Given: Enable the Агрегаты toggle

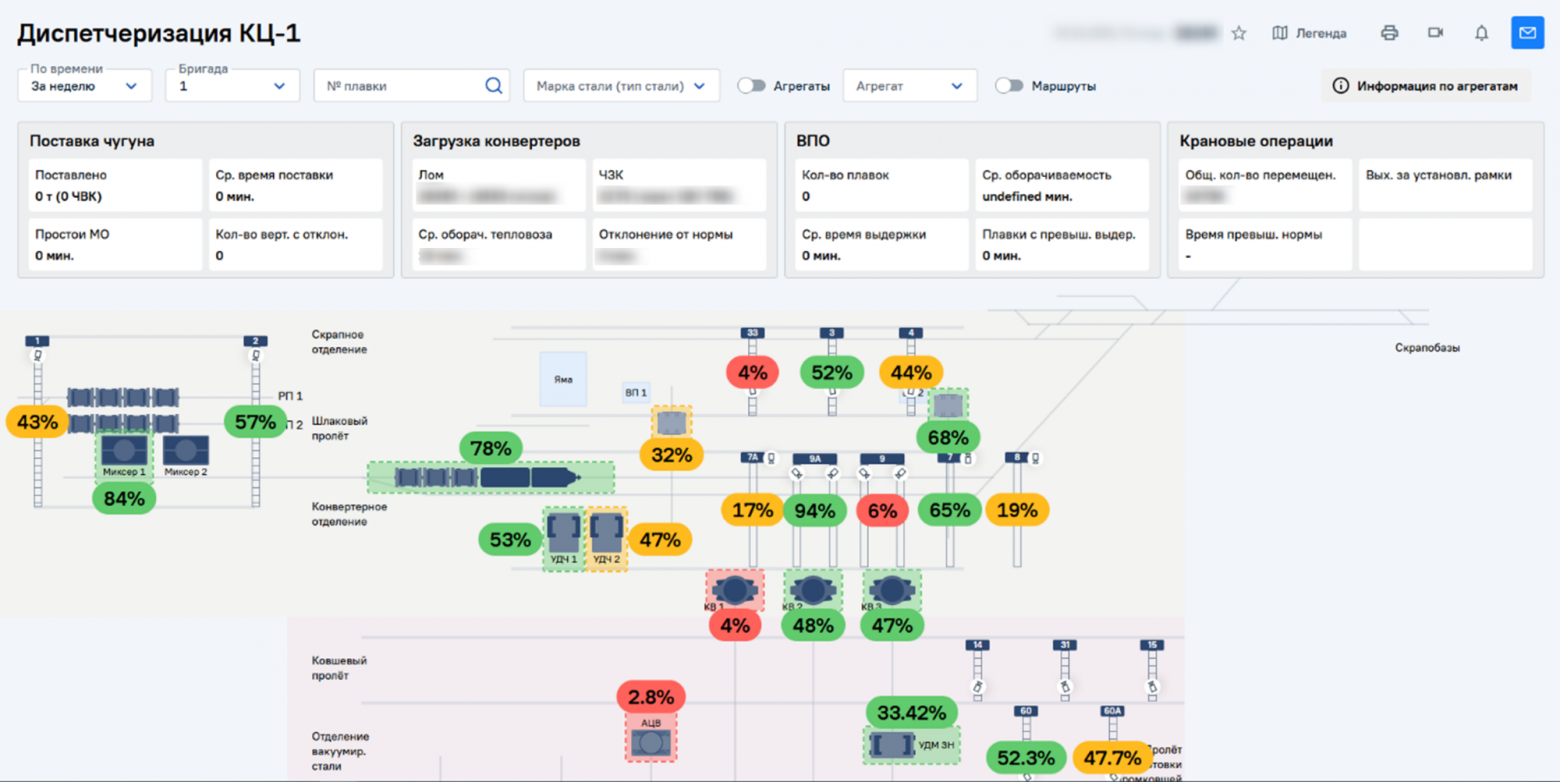Looking at the screenshot, I should click(x=752, y=86).
